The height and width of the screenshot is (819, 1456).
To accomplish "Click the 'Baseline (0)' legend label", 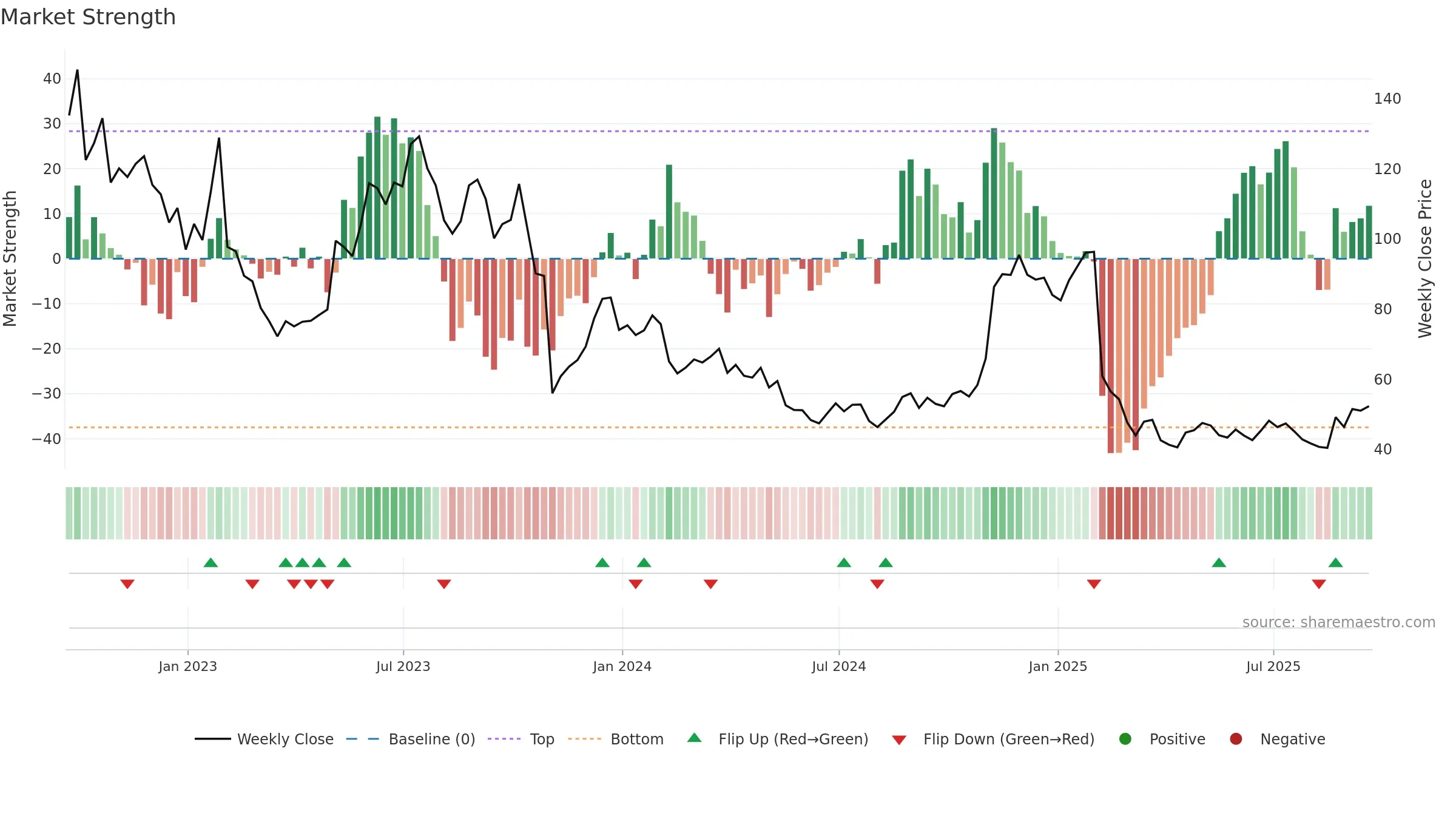I will pyautogui.click(x=432, y=739).
